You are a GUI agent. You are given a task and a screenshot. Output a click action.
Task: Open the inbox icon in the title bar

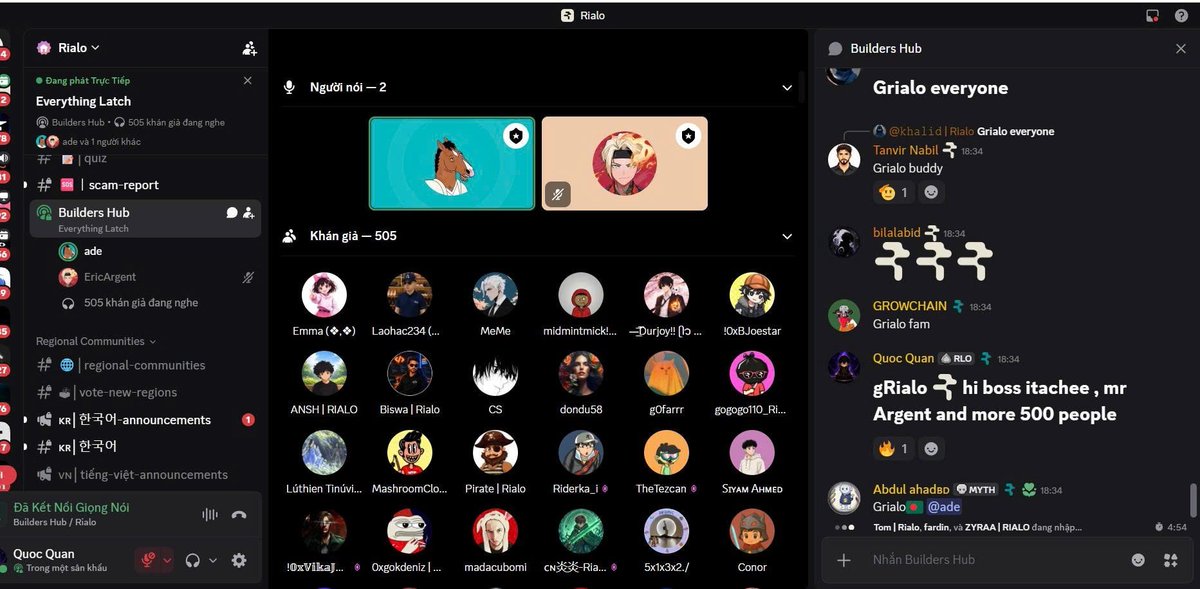(x=1152, y=15)
